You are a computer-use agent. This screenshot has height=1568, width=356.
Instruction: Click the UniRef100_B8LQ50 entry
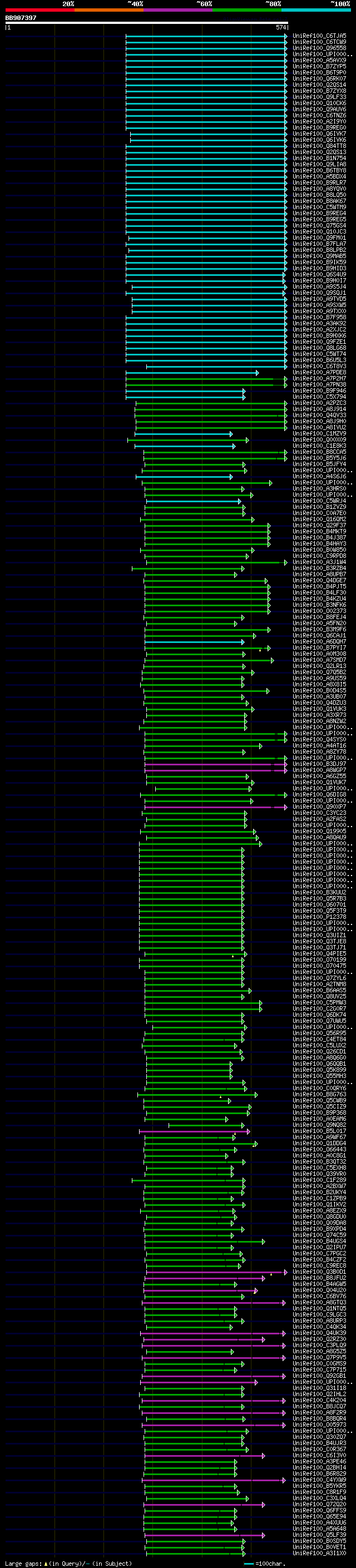[x=319, y=195]
